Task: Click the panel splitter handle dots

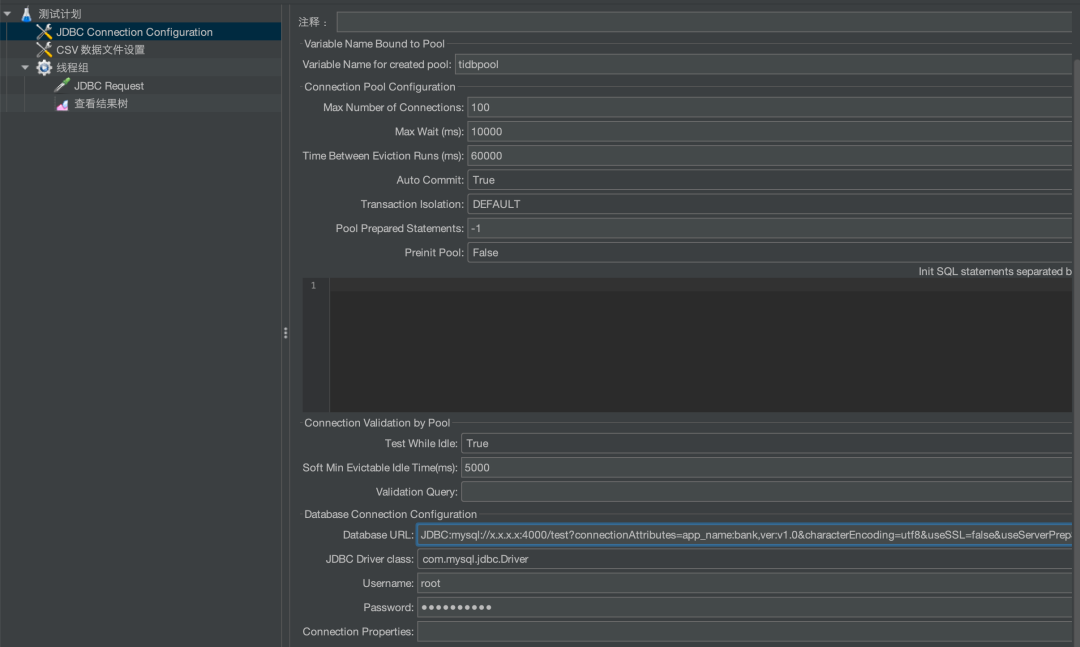Action: 285,333
